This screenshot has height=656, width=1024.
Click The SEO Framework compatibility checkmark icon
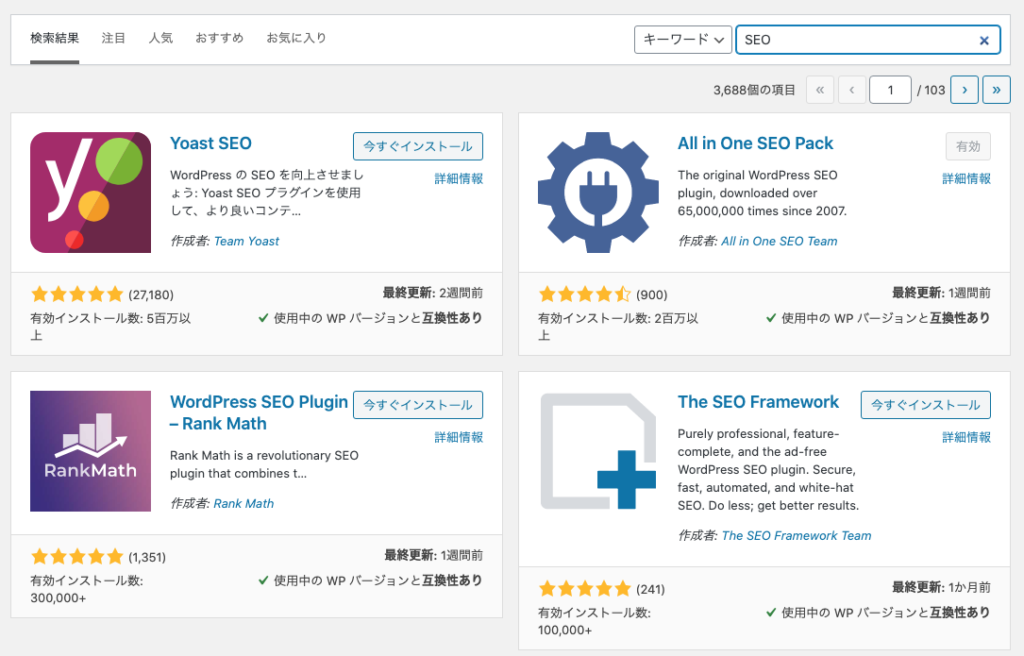[771, 612]
